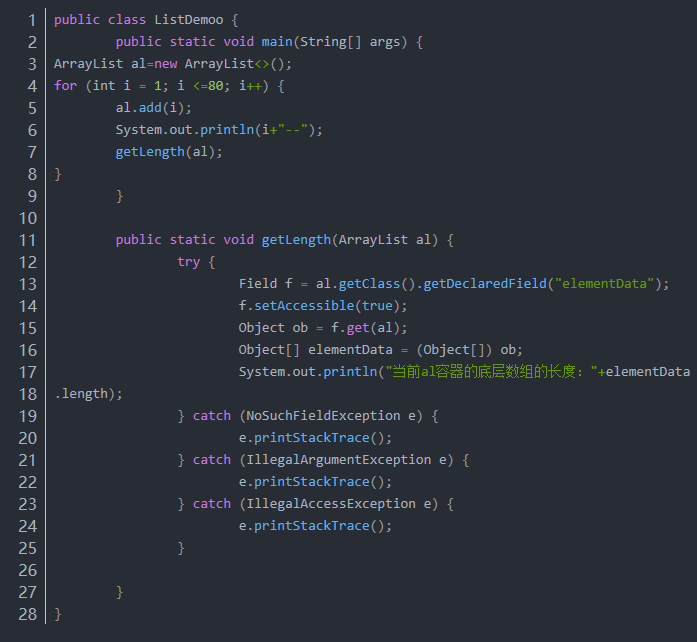Click 'i++' in the for loop
697x642 pixels.
pos(250,86)
